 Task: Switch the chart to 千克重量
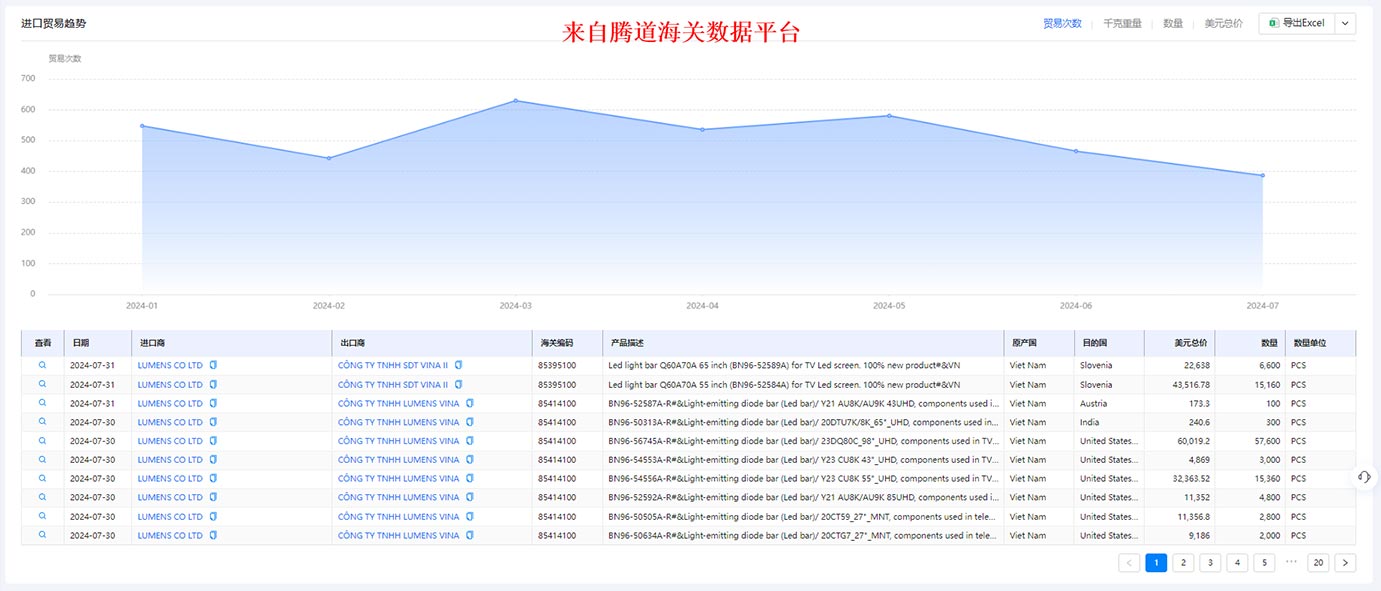[1122, 23]
